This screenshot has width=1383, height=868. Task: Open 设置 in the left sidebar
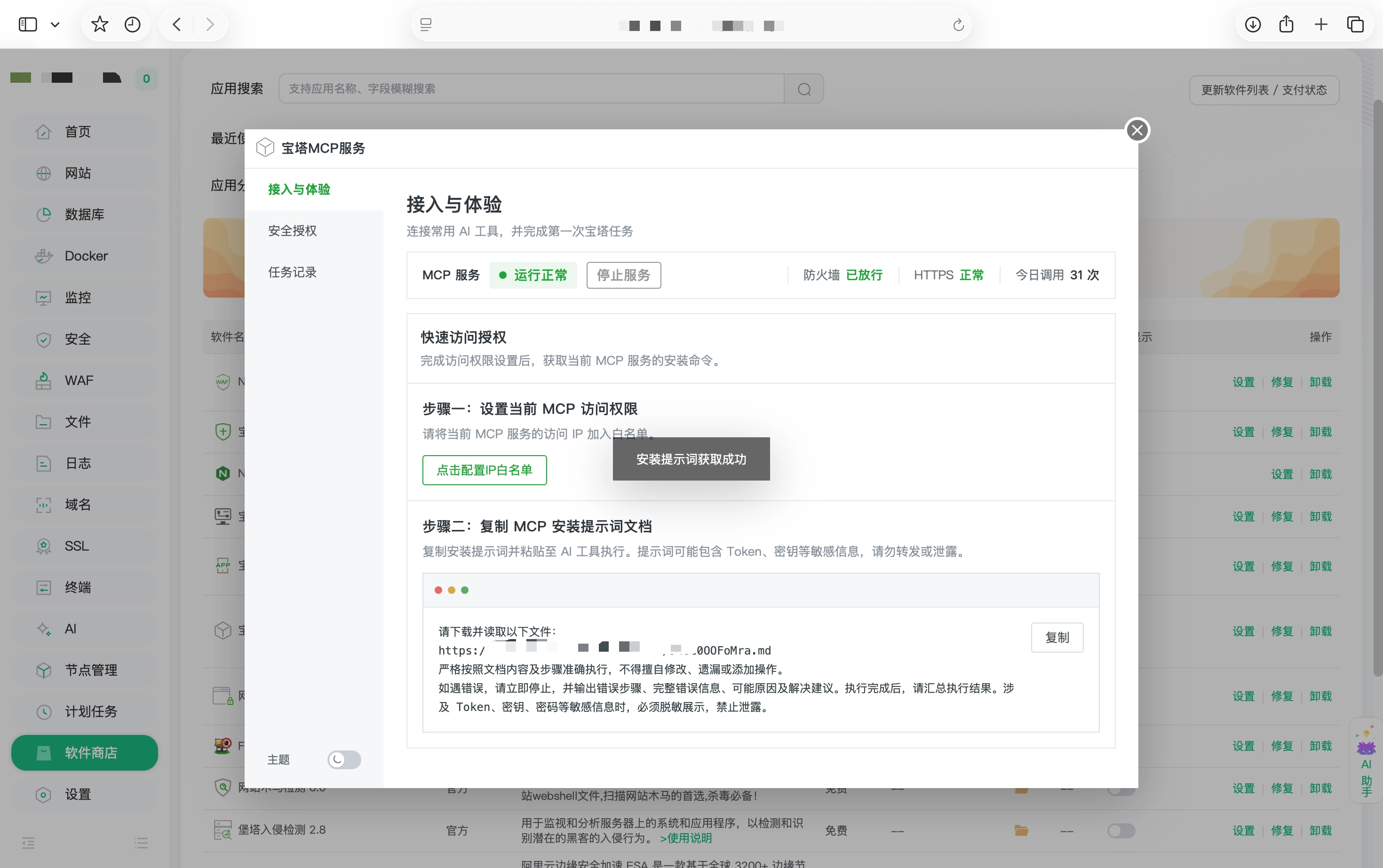[84, 795]
